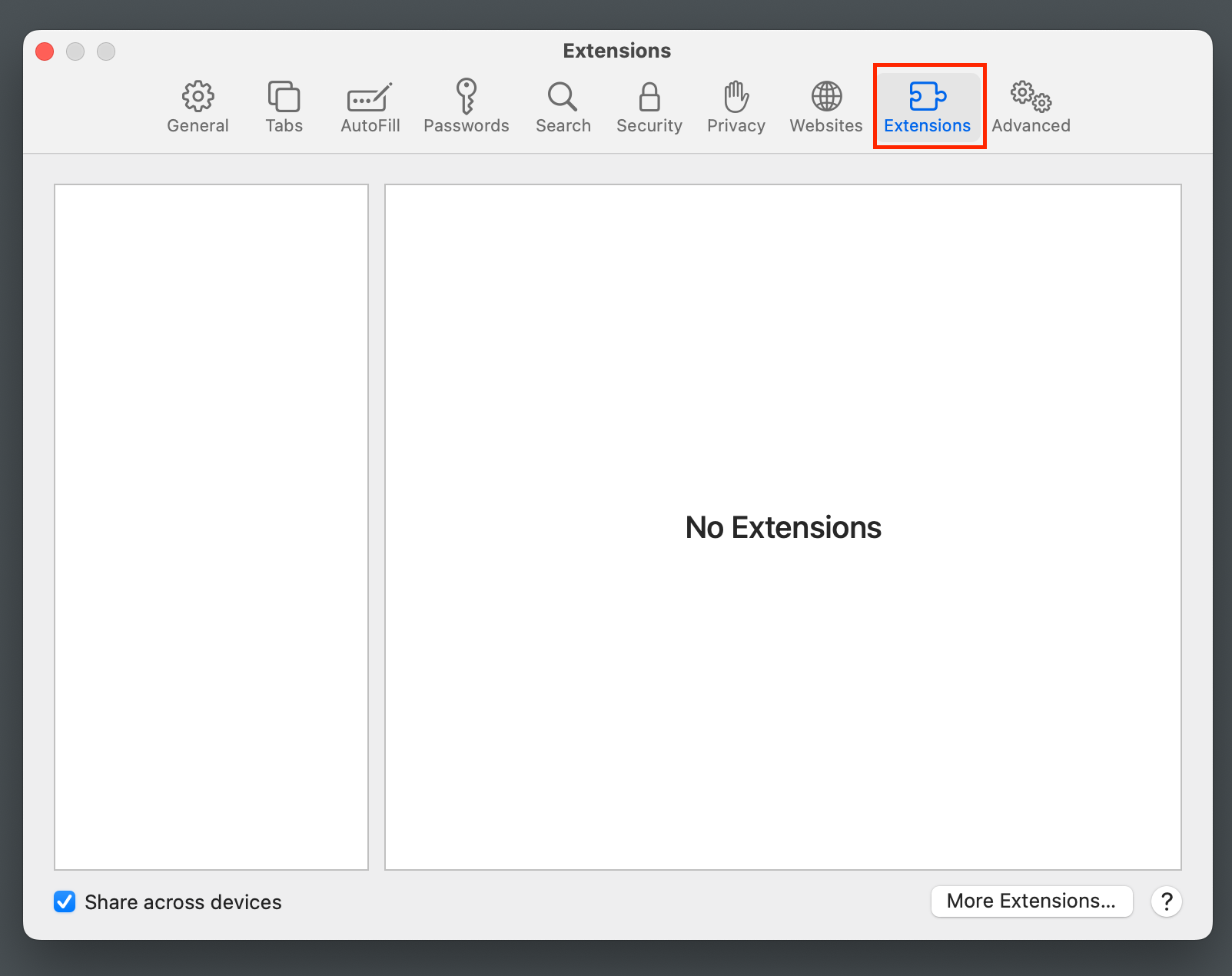Select the Passwords key icon
The image size is (1232, 976).
click(x=466, y=107)
